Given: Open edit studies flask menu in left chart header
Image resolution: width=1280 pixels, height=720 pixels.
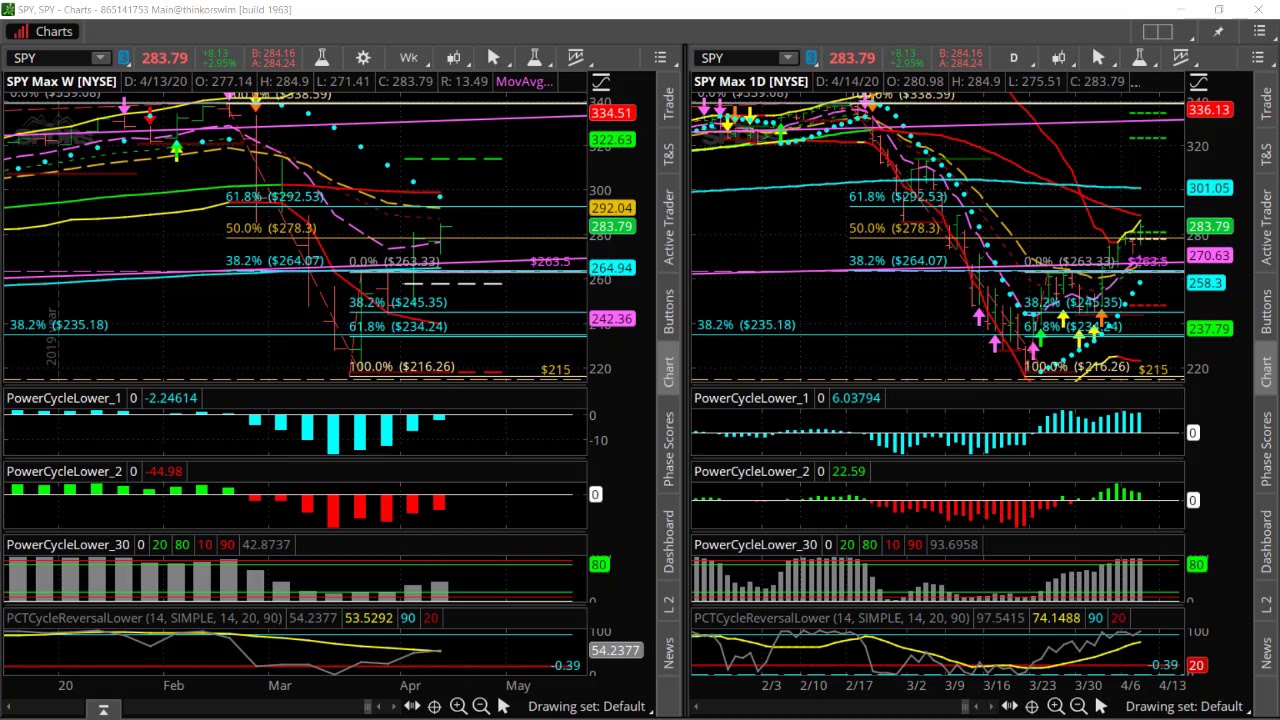Looking at the screenshot, I should [534, 58].
